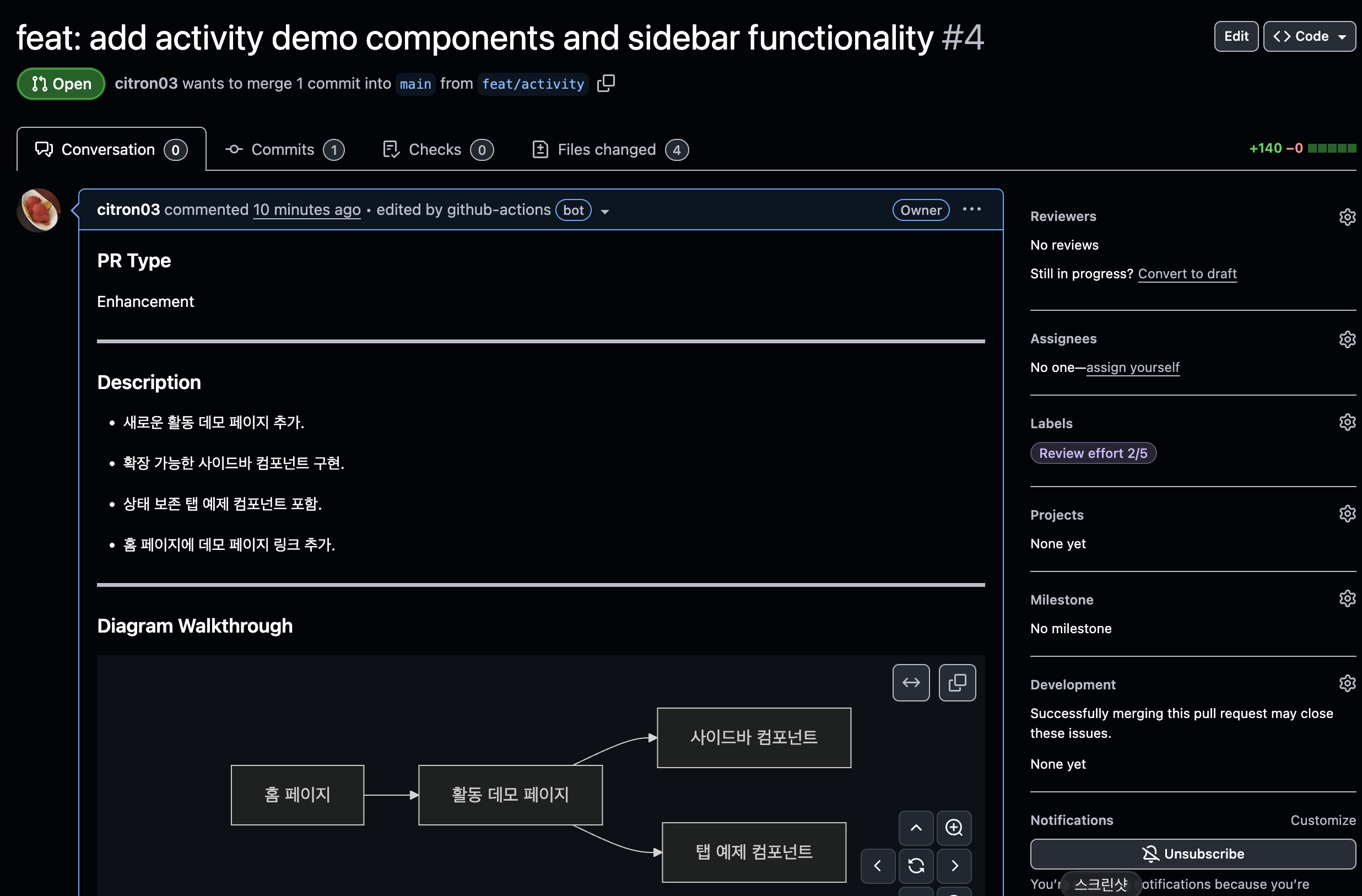Open comment options ellipsis menu
Viewport: 1362px width, 896px height.
971,209
